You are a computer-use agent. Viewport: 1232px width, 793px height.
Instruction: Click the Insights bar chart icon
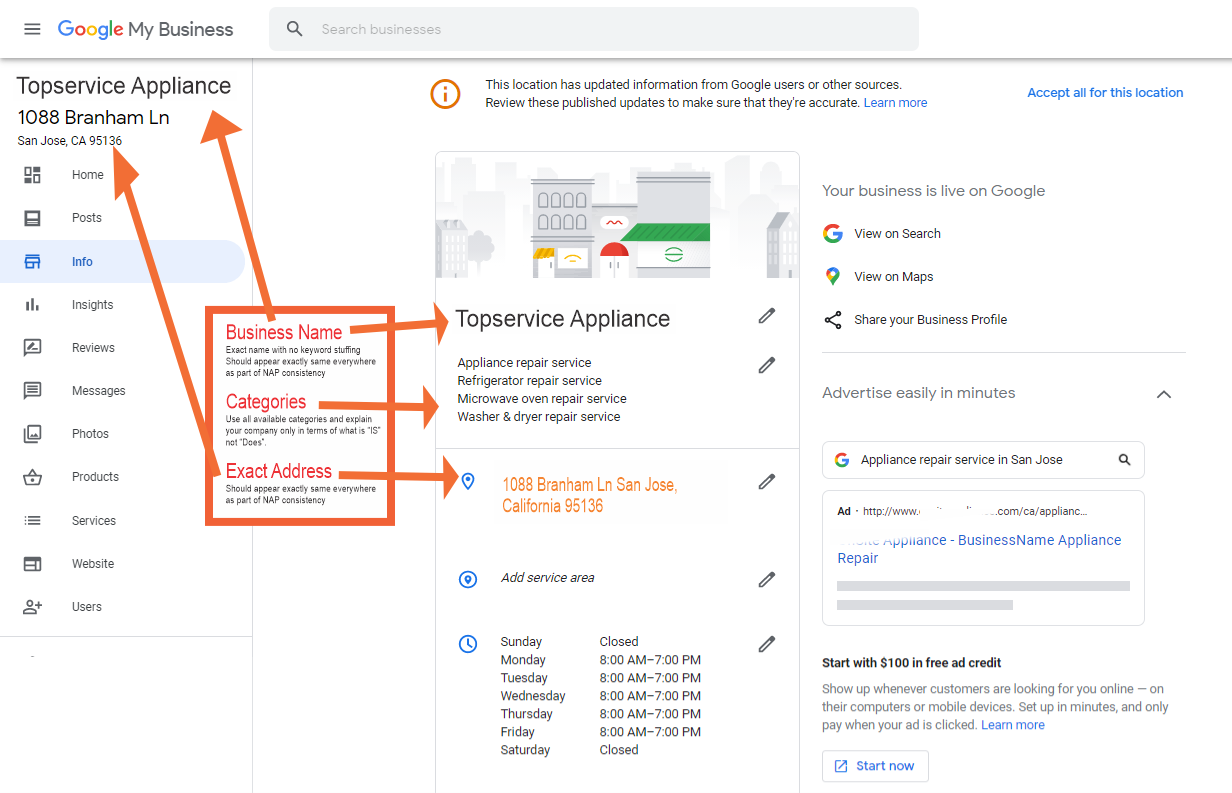click(x=33, y=305)
